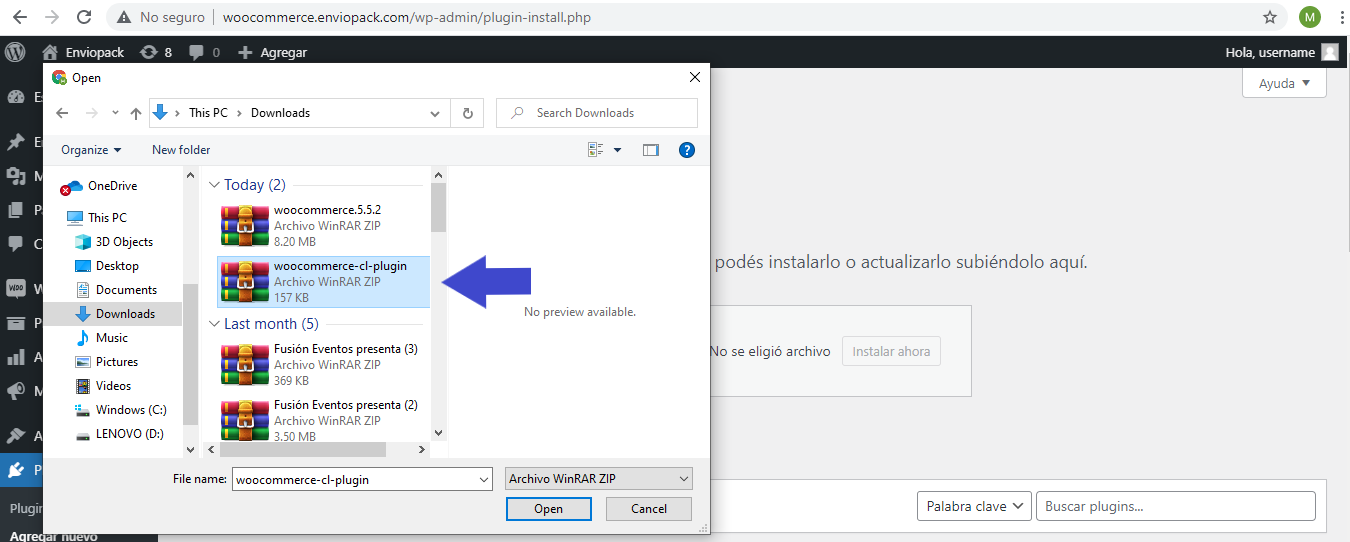Click Downloads in the address path
Viewport: 1350px width, 542px height.
(x=280, y=113)
